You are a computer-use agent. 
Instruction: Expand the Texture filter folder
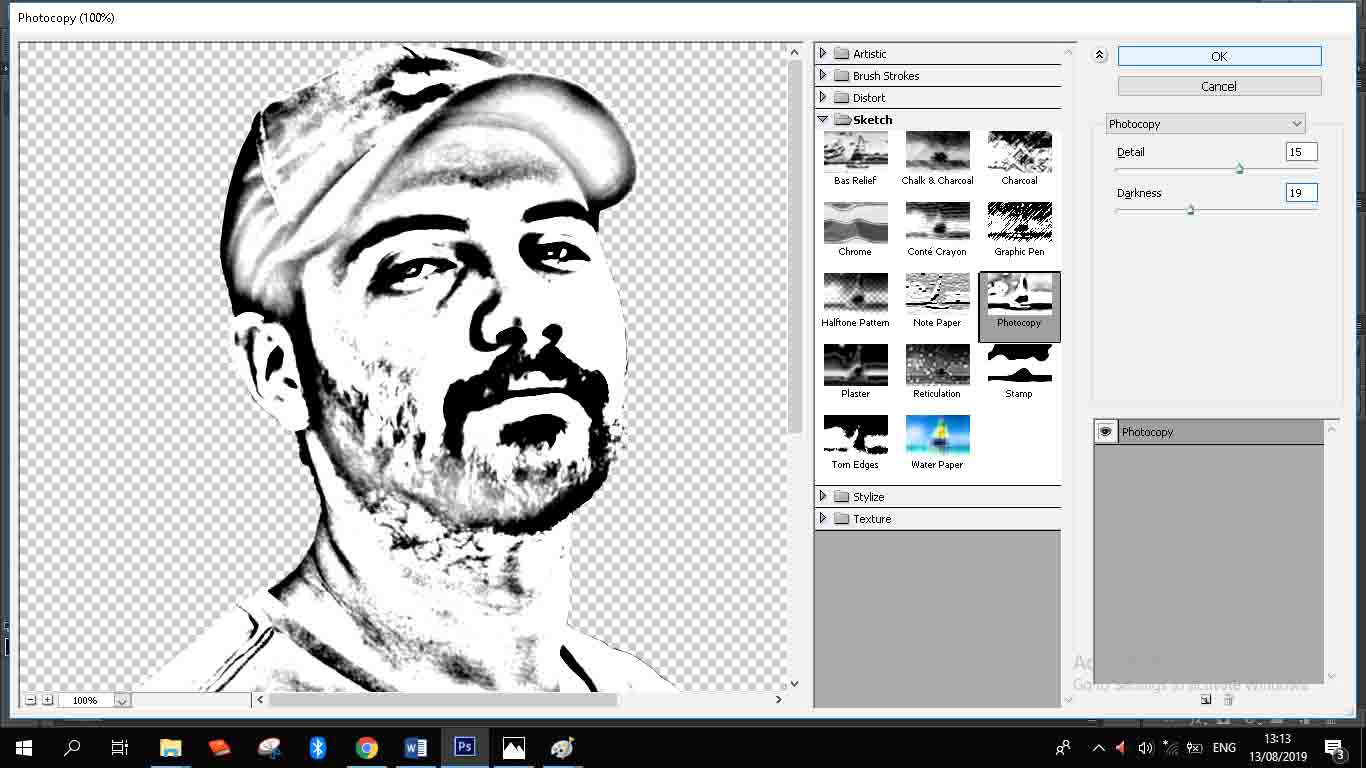coord(823,519)
